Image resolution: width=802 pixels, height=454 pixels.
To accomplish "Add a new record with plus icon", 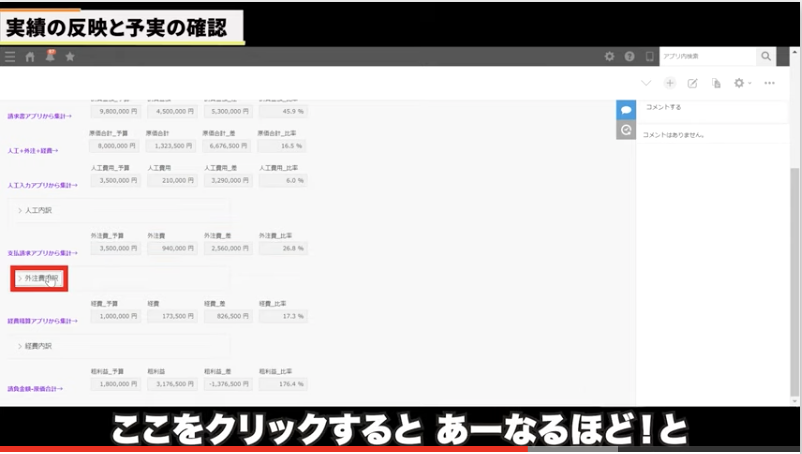I will click(670, 83).
